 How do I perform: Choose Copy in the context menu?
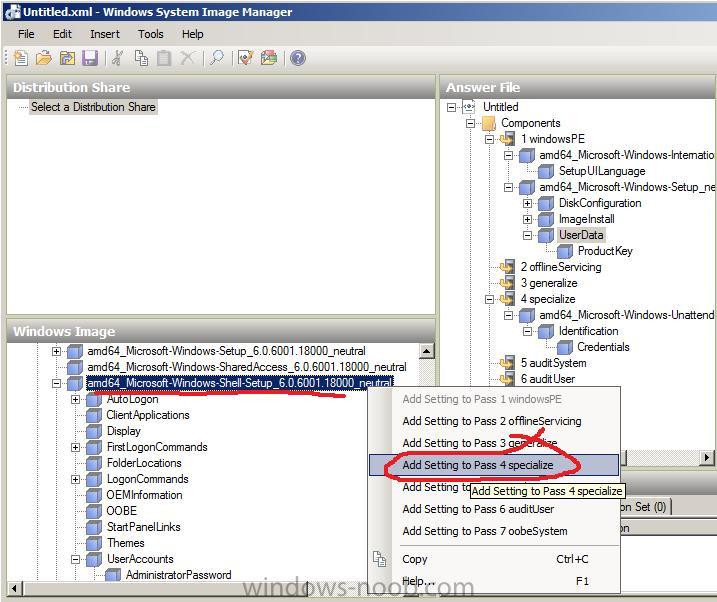(494, 559)
